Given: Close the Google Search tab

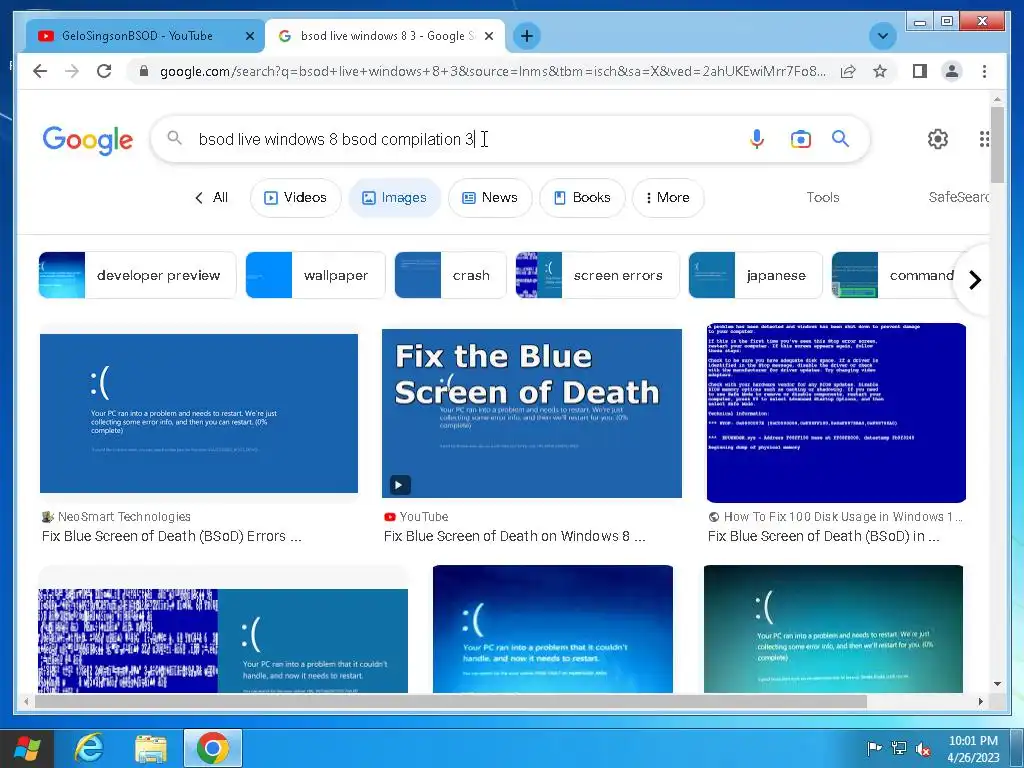Looking at the screenshot, I should [488, 37].
